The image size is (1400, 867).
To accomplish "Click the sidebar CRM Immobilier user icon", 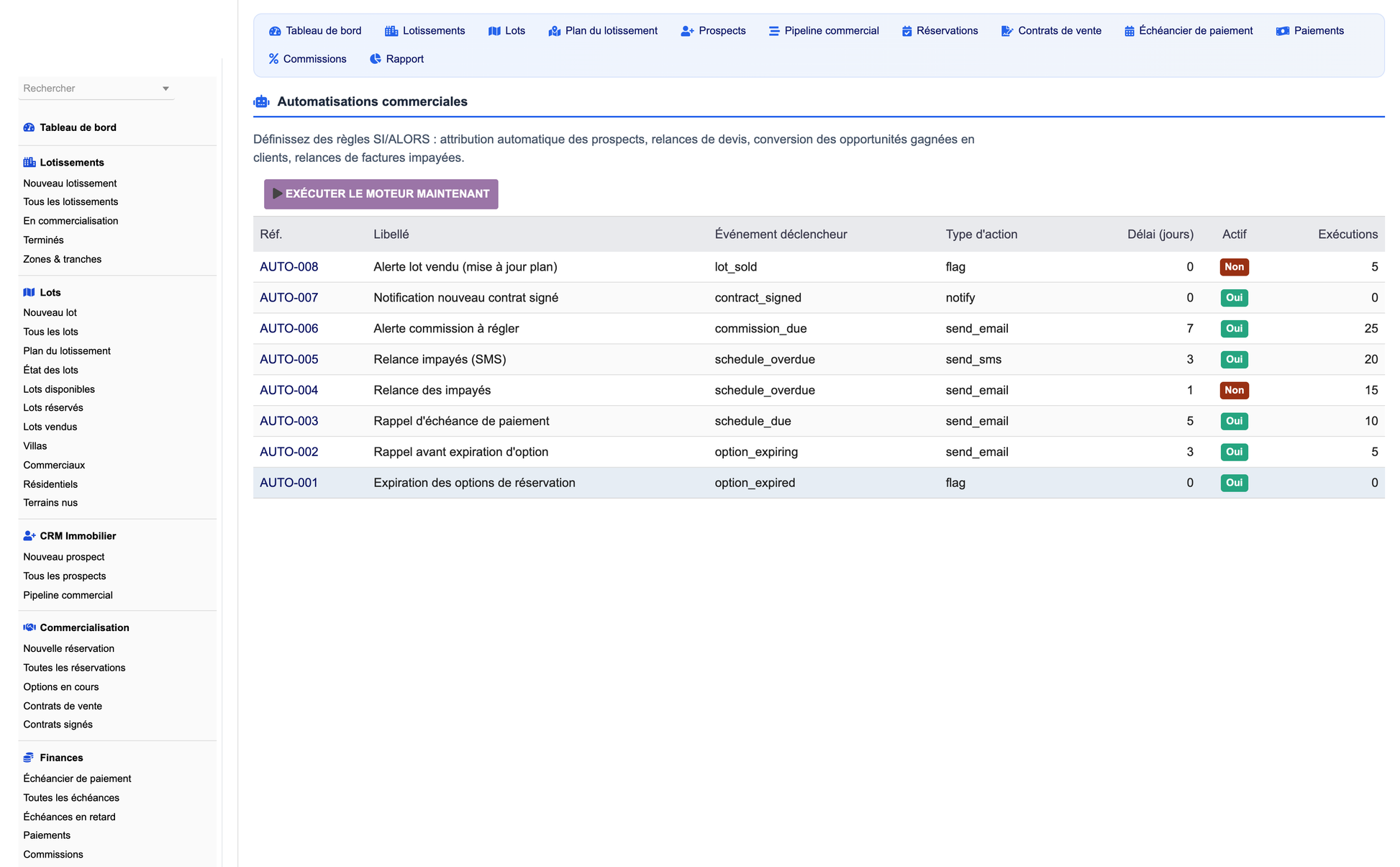I will click(29, 536).
